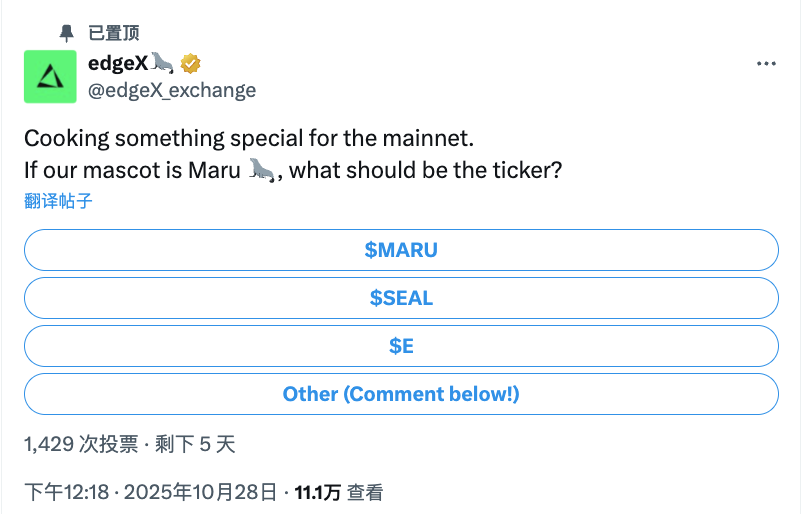
Task: Click the edgeX green logo avatar
Action: pyautogui.click(x=50, y=76)
